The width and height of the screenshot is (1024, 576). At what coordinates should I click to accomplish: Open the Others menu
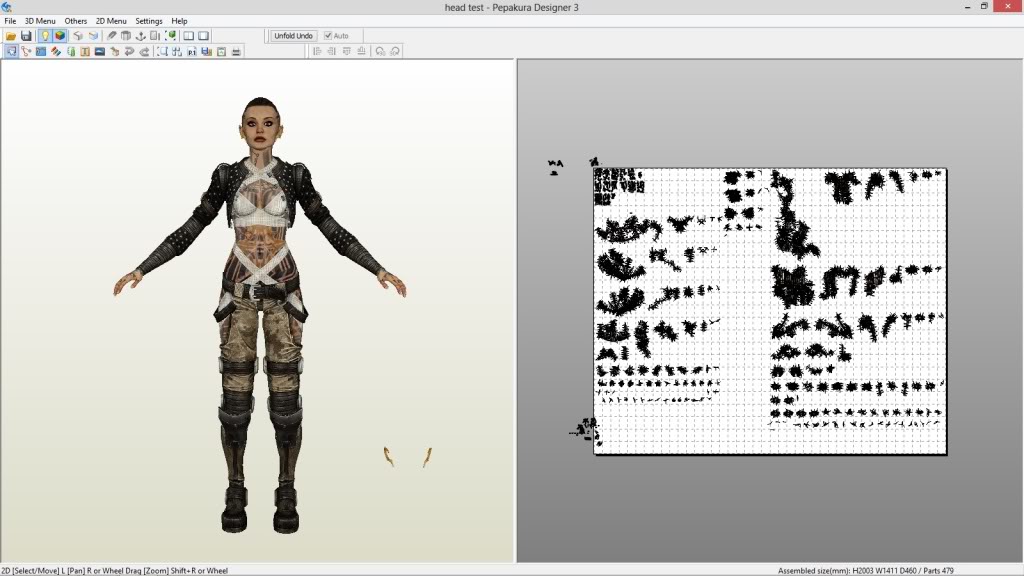click(x=76, y=21)
